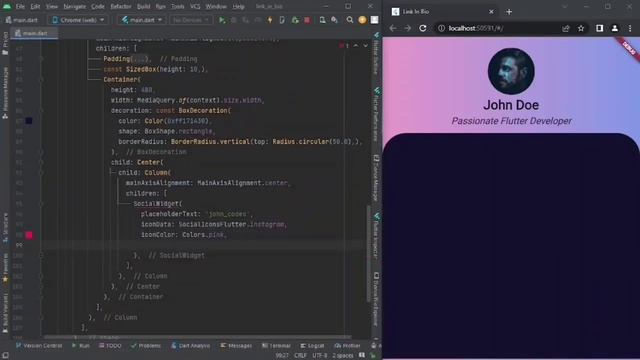640x360 pixels.
Task: Open the Logcat tool window
Action: (312, 346)
